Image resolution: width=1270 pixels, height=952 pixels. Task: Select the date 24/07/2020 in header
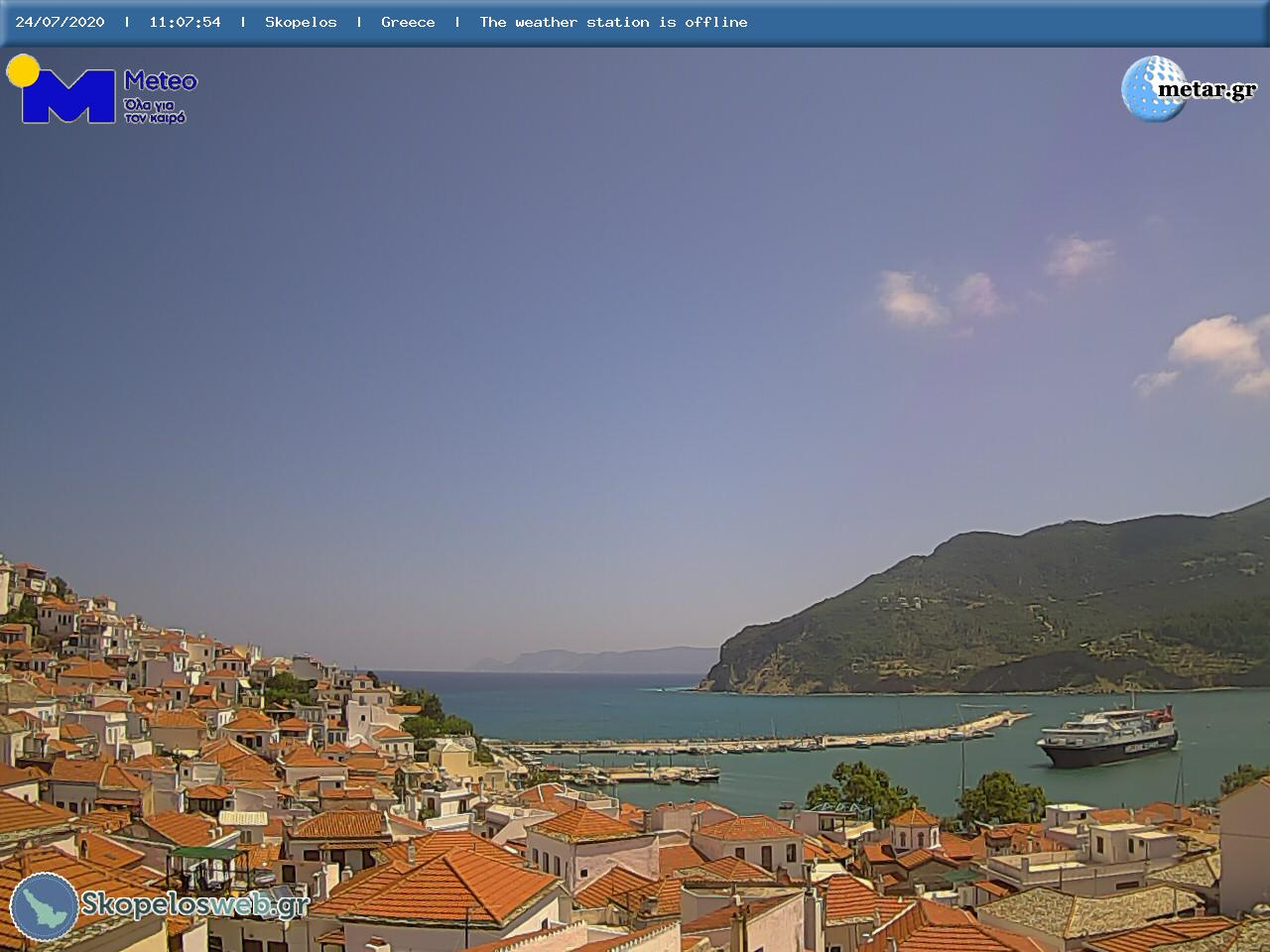pos(60,22)
